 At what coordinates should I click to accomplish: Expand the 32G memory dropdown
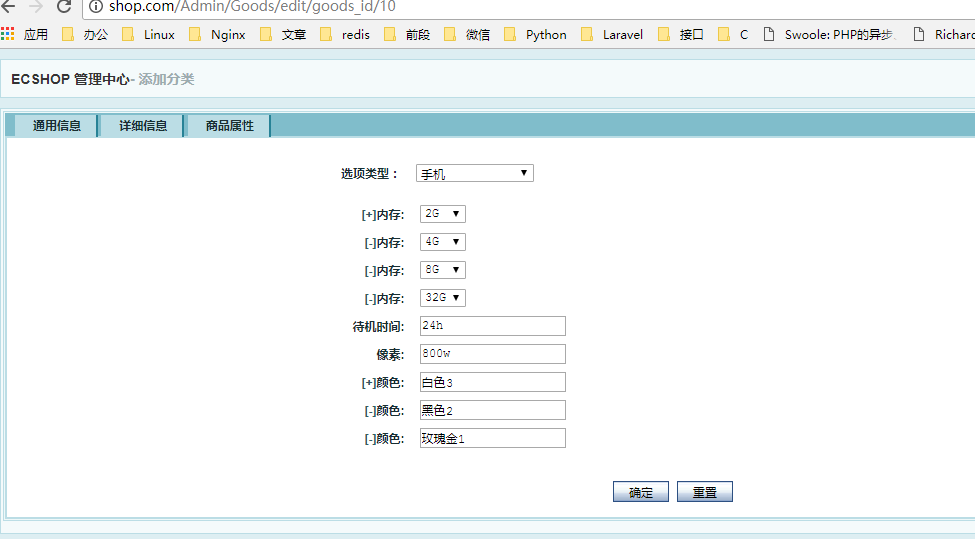(442, 298)
